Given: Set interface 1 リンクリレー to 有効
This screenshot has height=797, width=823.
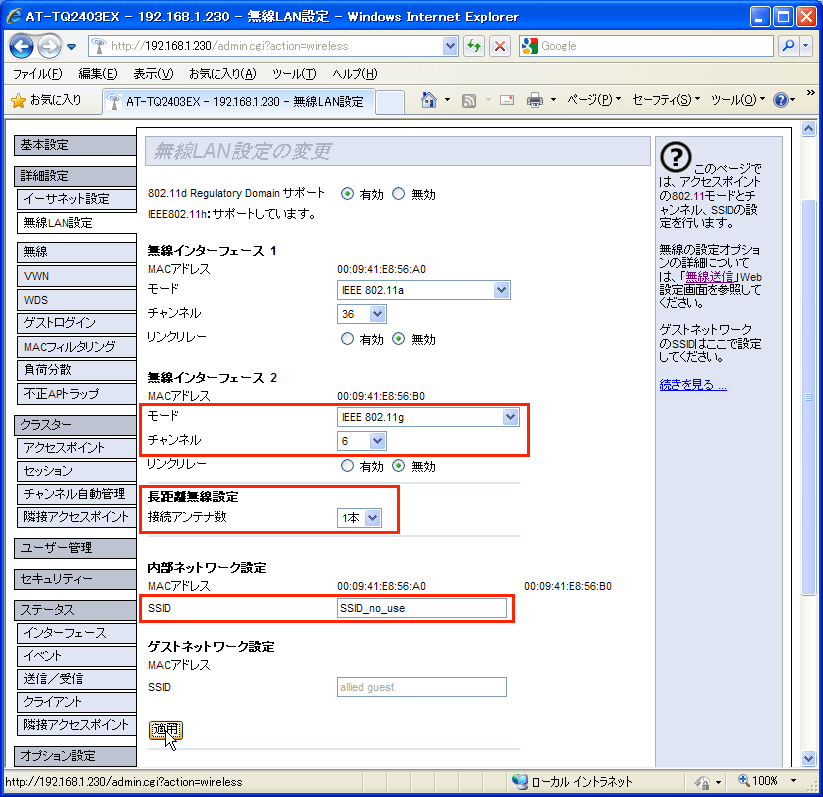Looking at the screenshot, I should pyautogui.click(x=347, y=339).
